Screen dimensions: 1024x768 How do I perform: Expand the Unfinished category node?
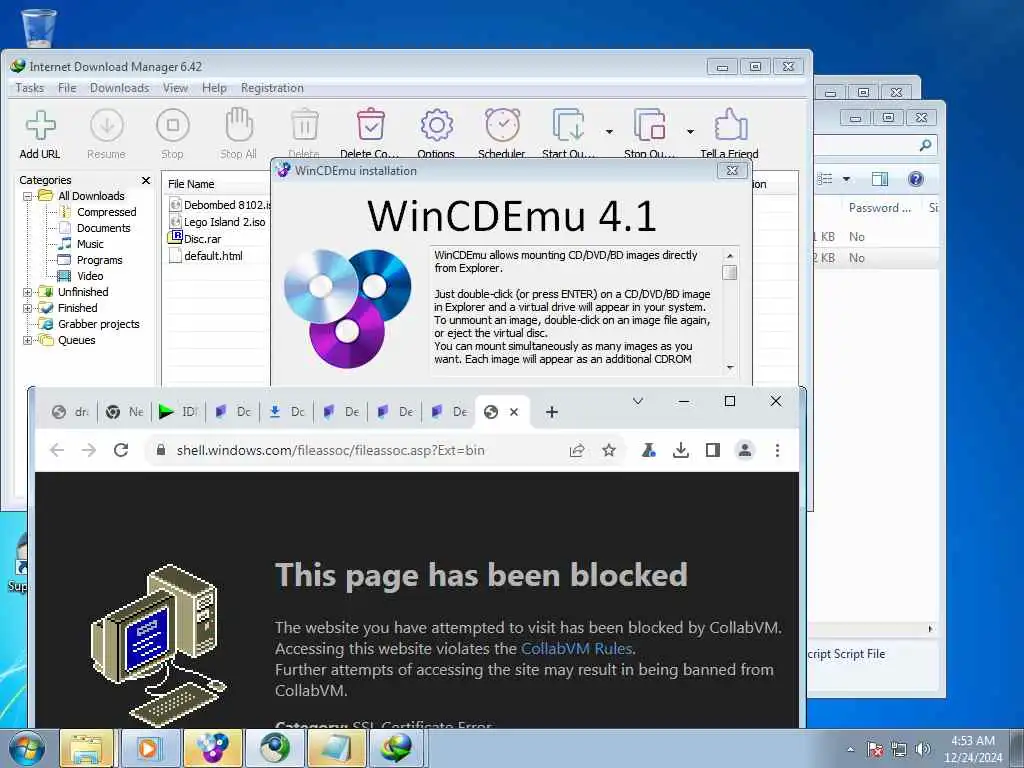tap(27, 292)
